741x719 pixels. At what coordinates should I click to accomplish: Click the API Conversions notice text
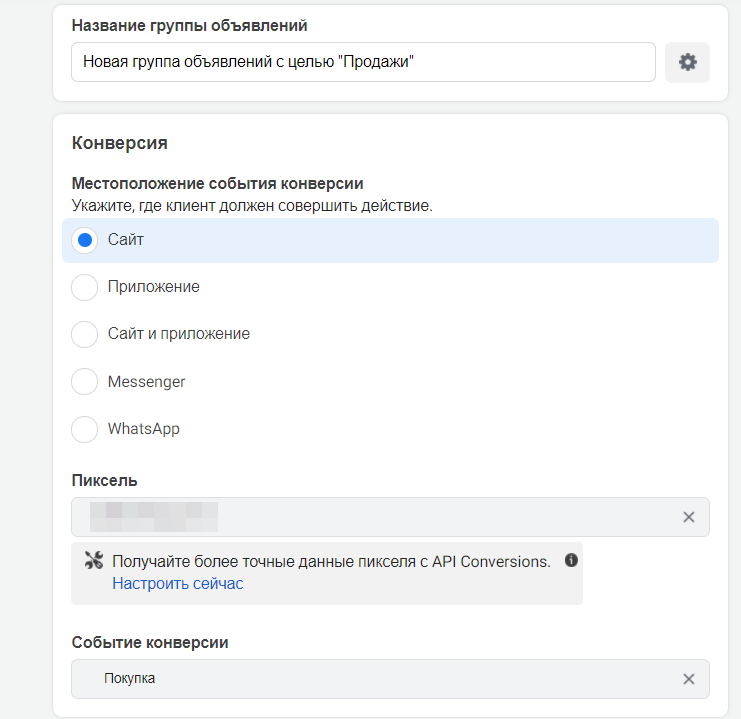[331, 561]
